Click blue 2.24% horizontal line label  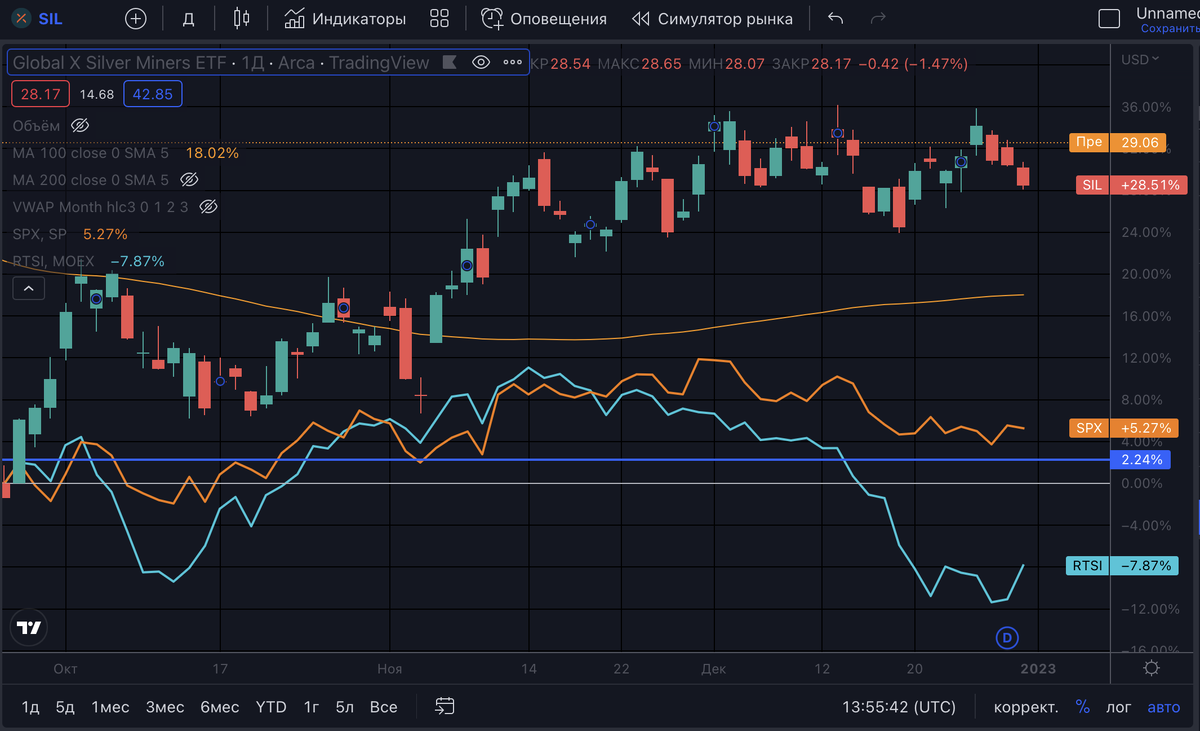click(x=1142, y=460)
